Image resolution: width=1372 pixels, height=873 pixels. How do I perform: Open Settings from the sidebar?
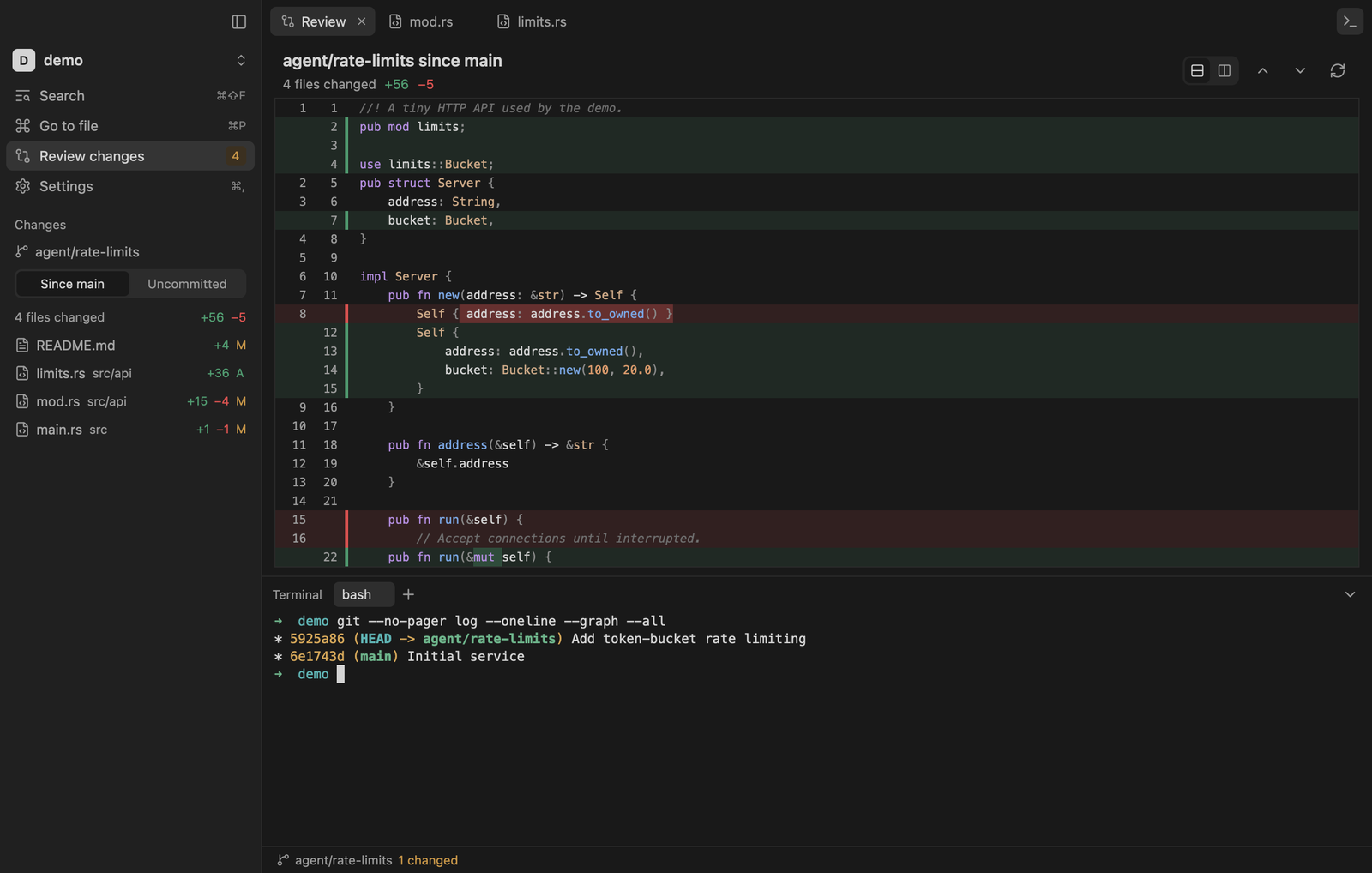pyautogui.click(x=130, y=186)
